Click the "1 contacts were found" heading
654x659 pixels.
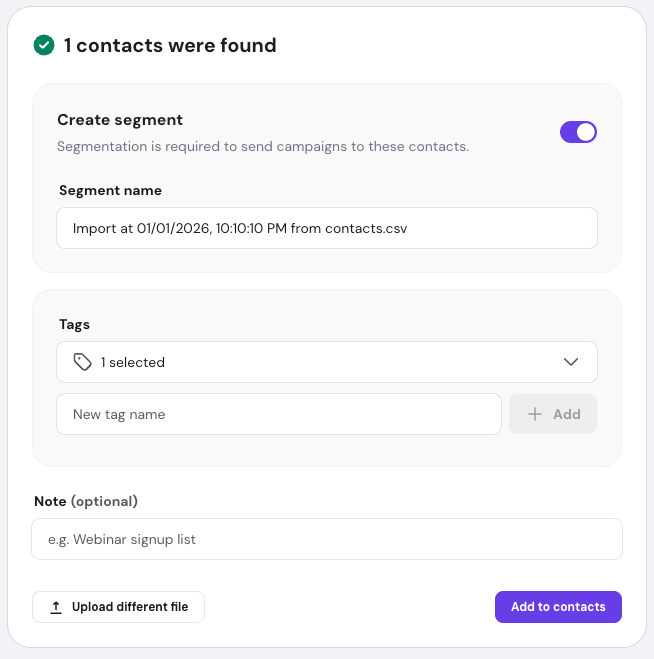(x=170, y=45)
